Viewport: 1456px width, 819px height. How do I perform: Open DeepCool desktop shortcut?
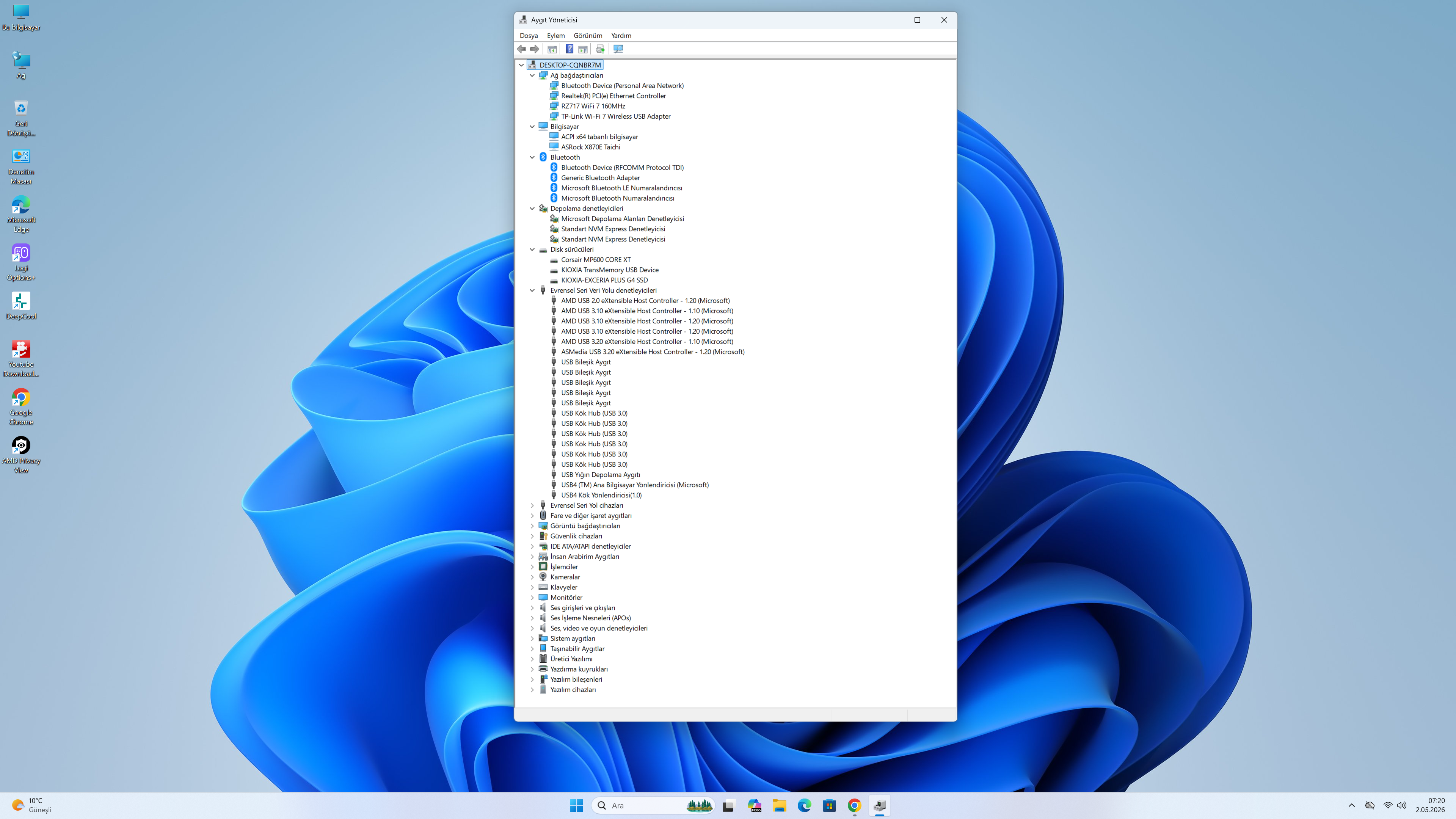click(x=21, y=306)
